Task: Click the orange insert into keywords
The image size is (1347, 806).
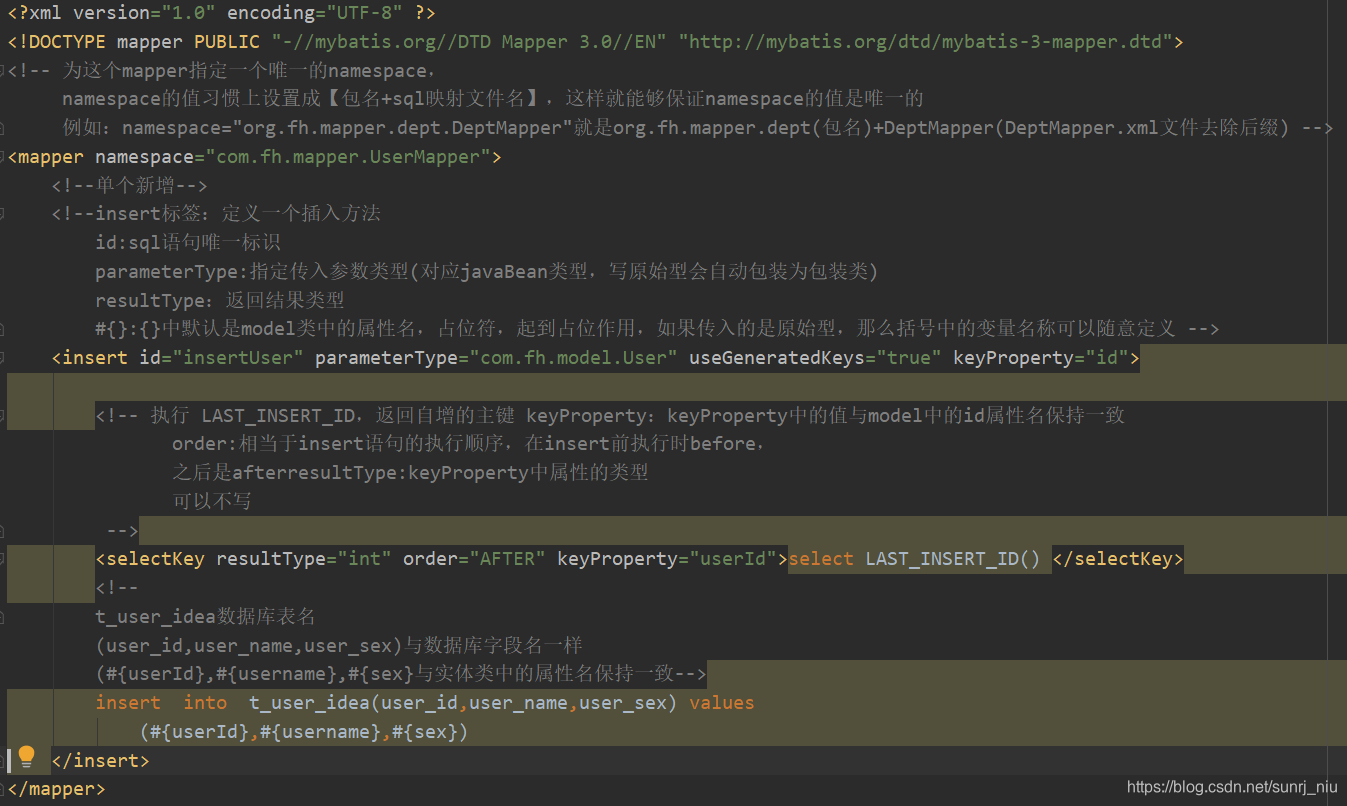Action: tap(161, 703)
